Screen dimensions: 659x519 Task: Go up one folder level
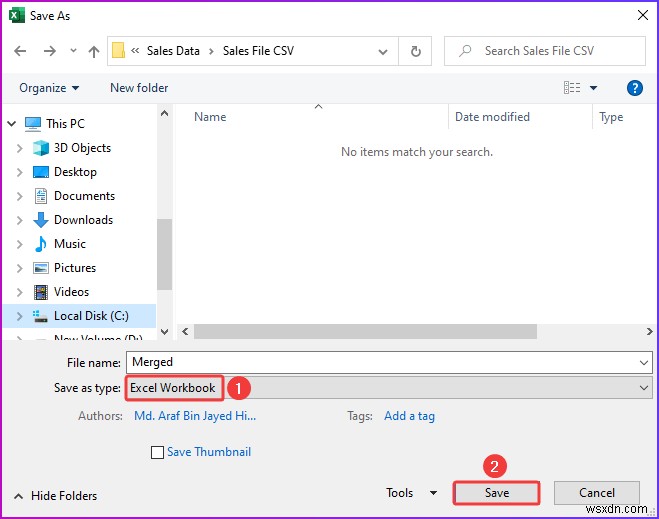pyautogui.click(x=94, y=51)
